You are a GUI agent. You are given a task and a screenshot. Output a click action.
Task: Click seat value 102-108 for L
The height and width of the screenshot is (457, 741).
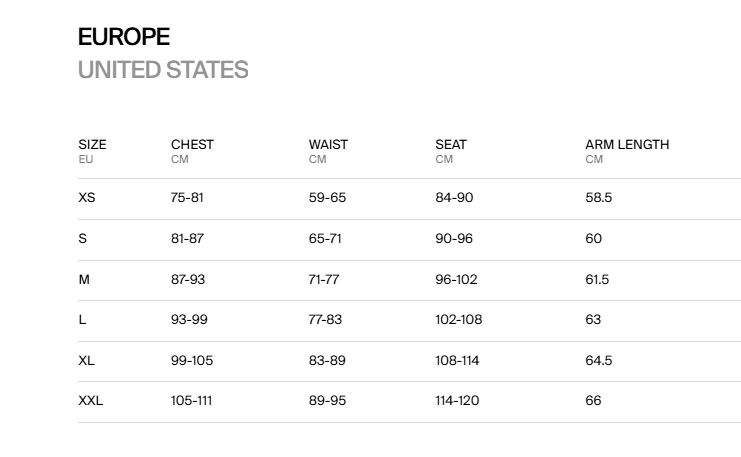(x=459, y=320)
